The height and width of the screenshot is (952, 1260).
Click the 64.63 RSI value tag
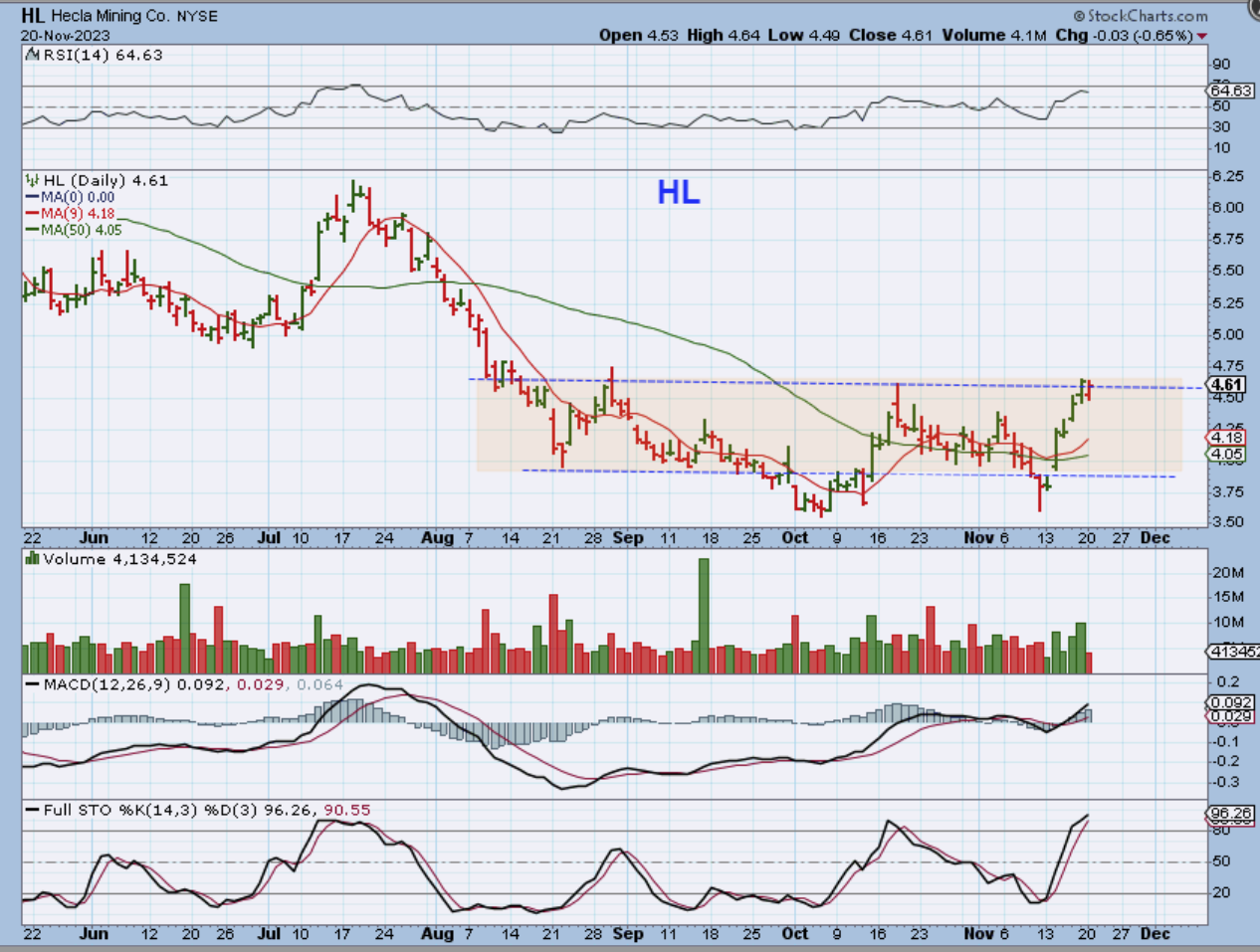pos(1230,91)
